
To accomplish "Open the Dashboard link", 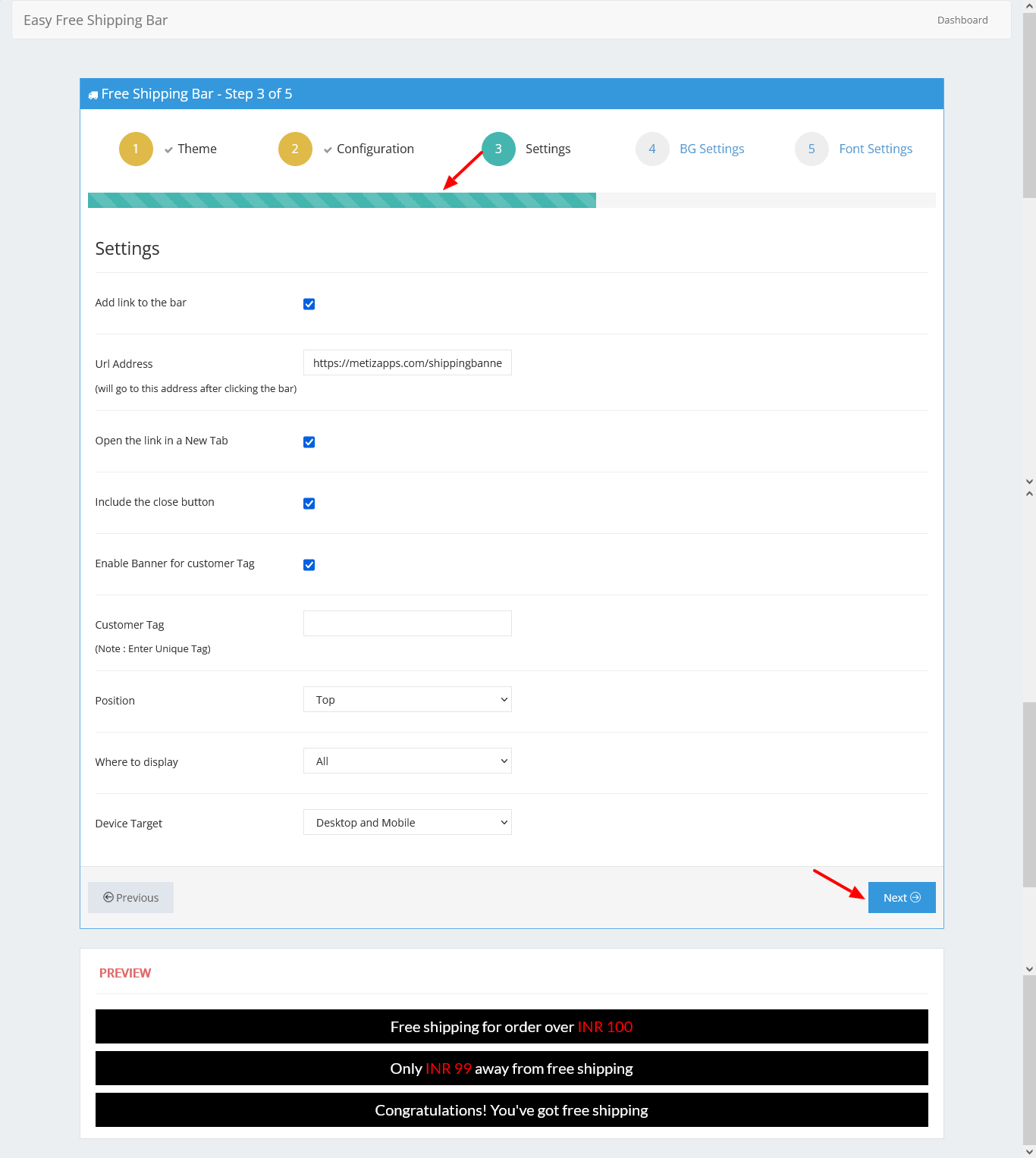I will (962, 20).
